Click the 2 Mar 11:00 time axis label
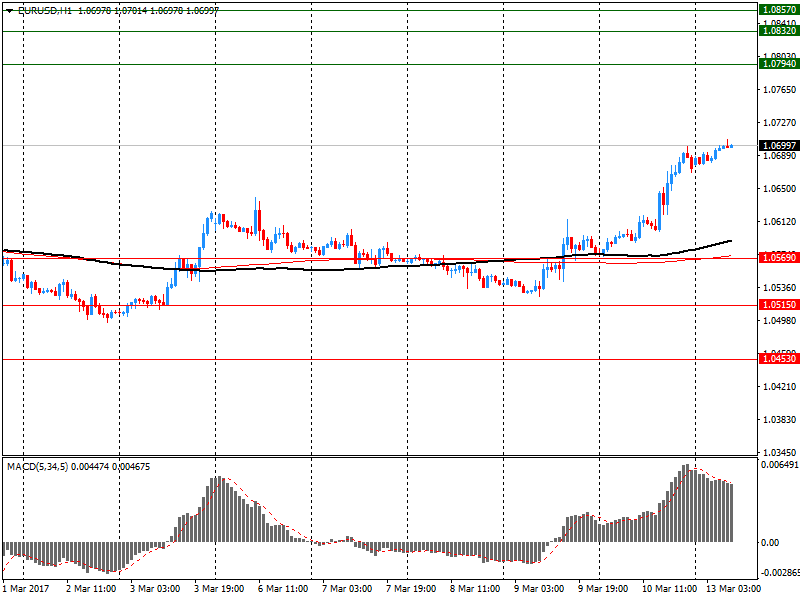The height and width of the screenshot is (600, 800). (x=91, y=589)
